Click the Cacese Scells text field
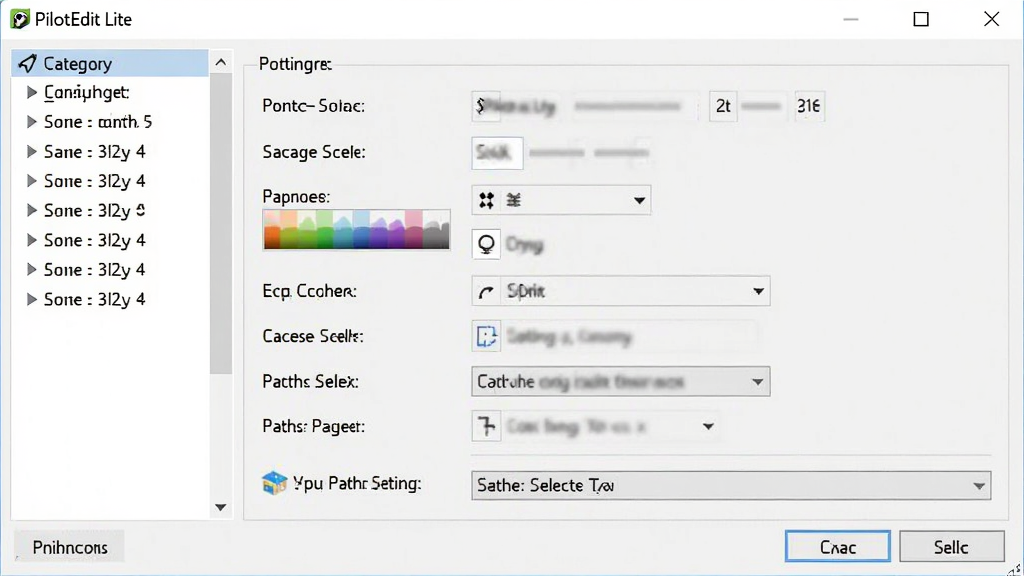1024x576 pixels. (629, 336)
